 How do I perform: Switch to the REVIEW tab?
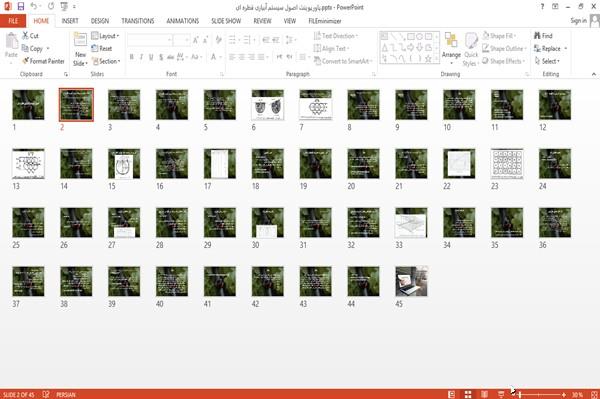[x=262, y=21]
